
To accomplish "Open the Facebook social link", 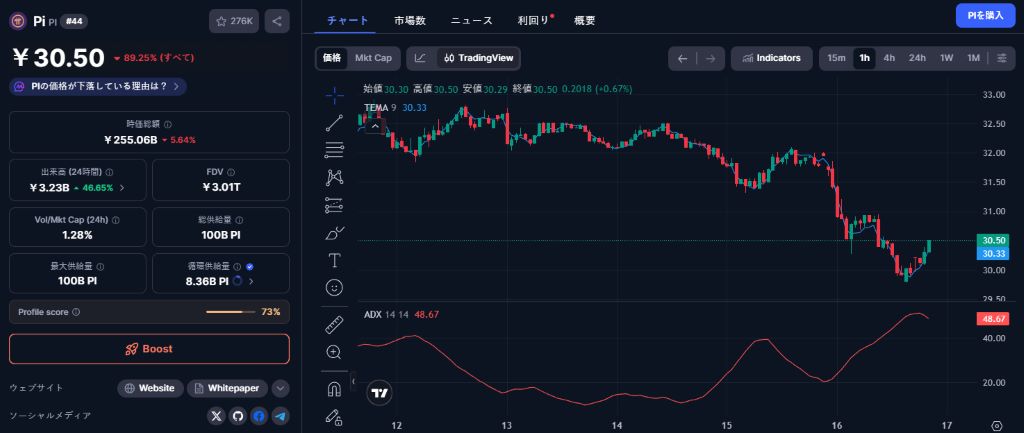I will (x=259, y=416).
